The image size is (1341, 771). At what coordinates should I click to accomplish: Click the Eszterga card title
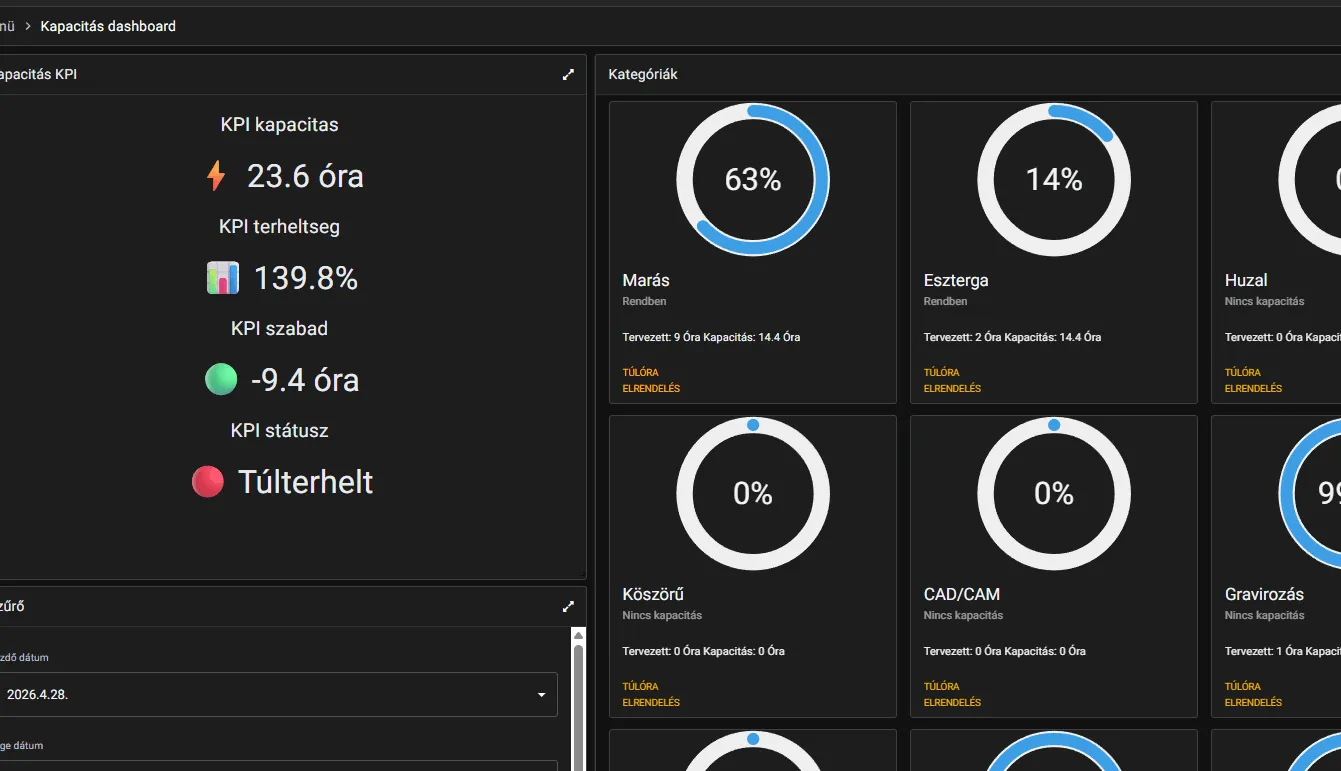(x=956, y=280)
